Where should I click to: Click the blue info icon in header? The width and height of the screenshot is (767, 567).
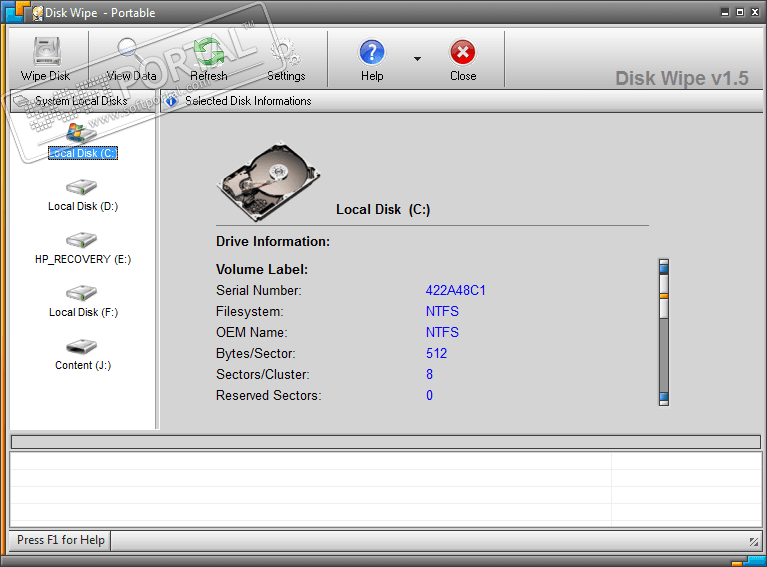pos(171,101)
